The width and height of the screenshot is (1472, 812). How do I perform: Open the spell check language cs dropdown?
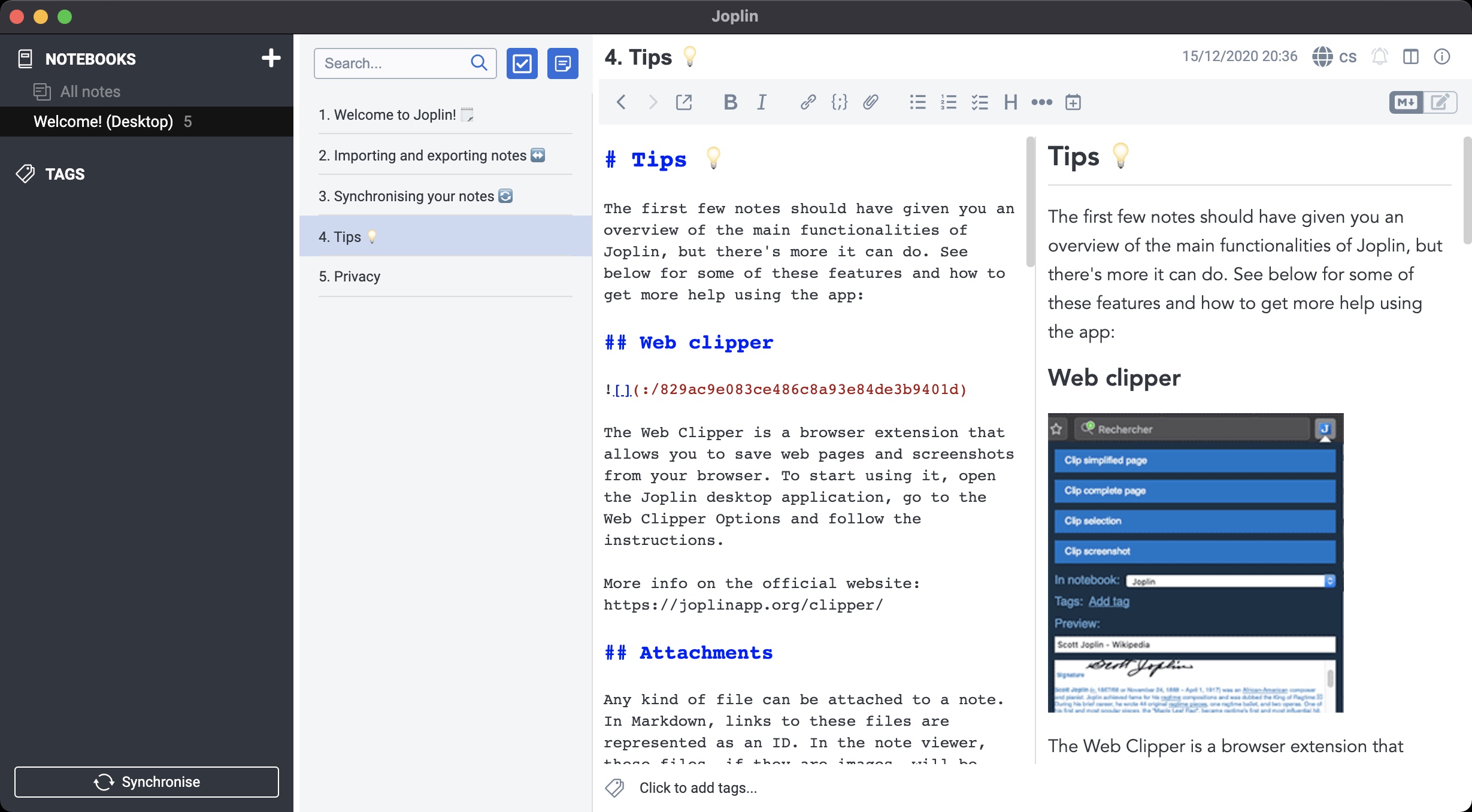coord(1334,57)
